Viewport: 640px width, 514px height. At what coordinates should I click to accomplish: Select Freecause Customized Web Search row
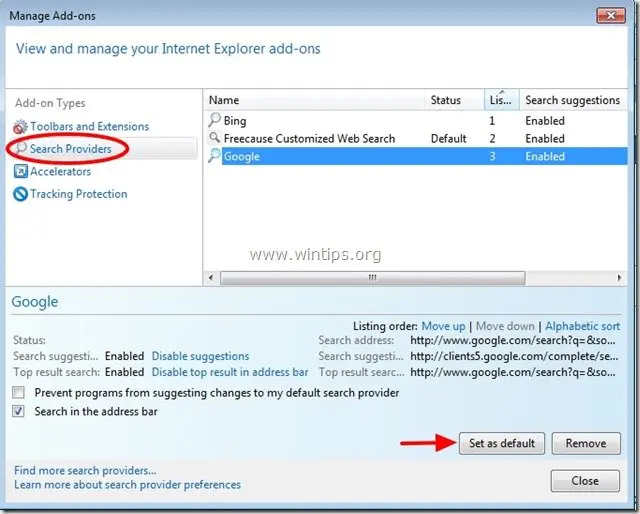pos(416,138)
